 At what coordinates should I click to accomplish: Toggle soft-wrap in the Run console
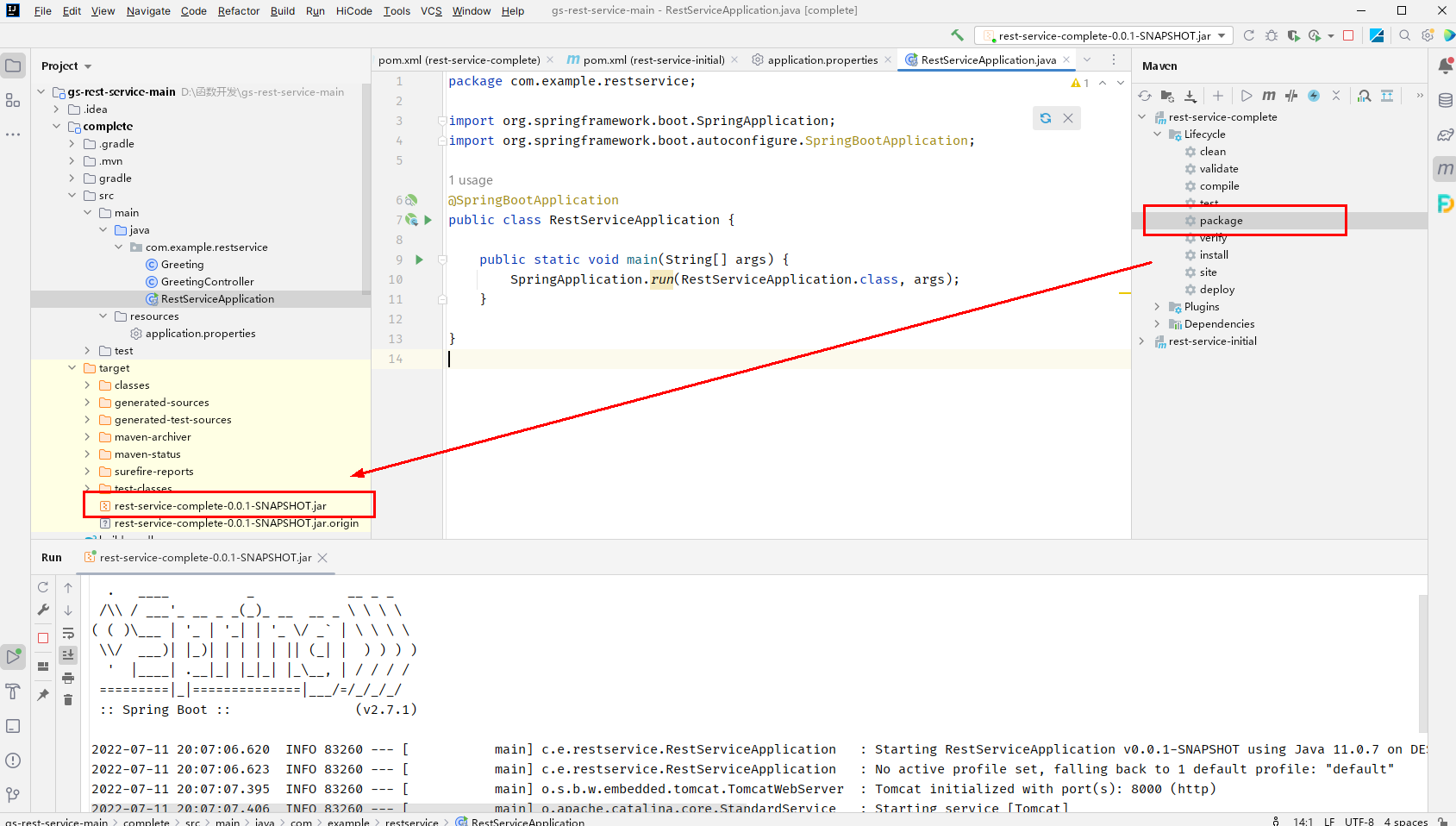click(68, 633)
